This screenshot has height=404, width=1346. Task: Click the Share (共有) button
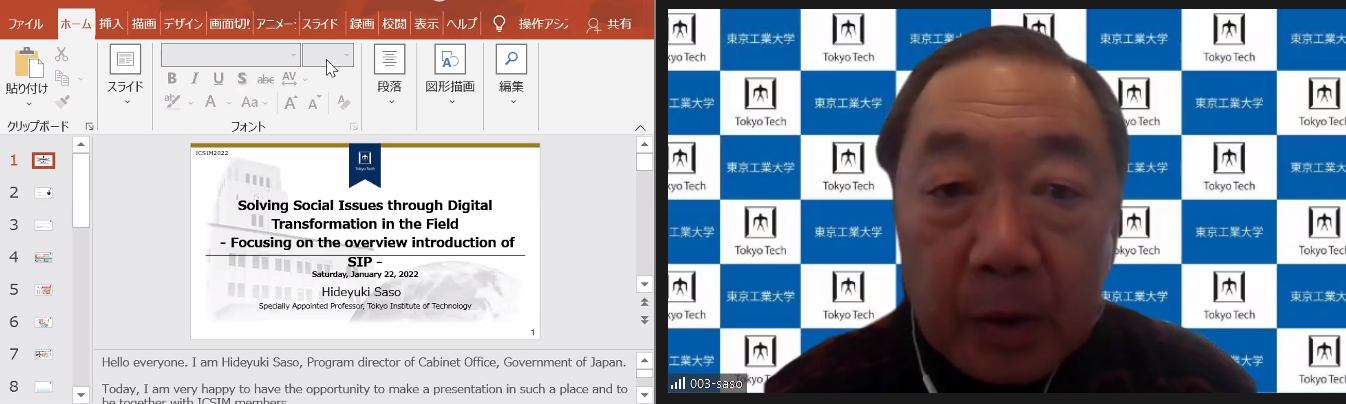(x=609, y=23)
